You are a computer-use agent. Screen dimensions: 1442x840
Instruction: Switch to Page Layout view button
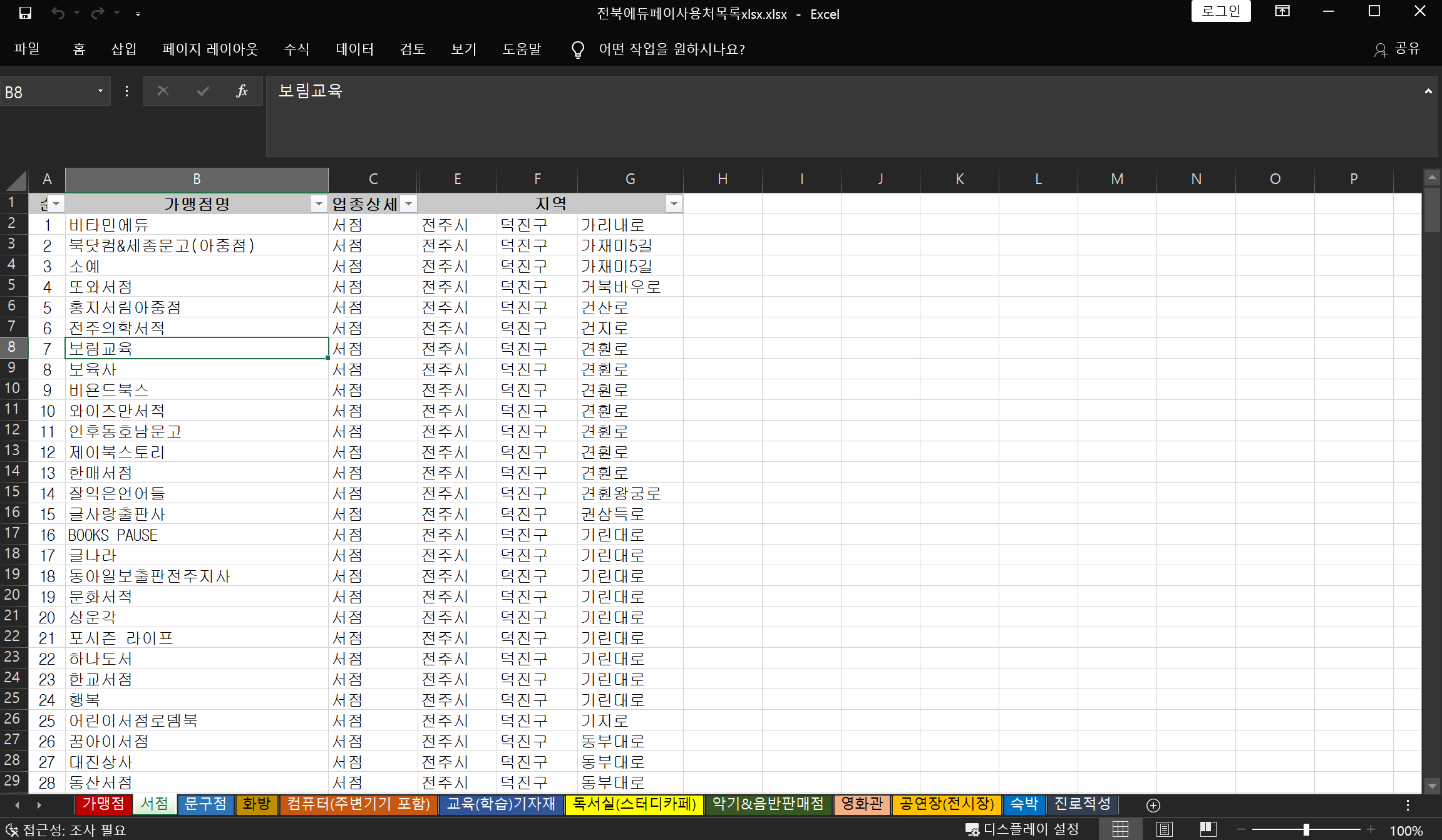coord(1164,830)
